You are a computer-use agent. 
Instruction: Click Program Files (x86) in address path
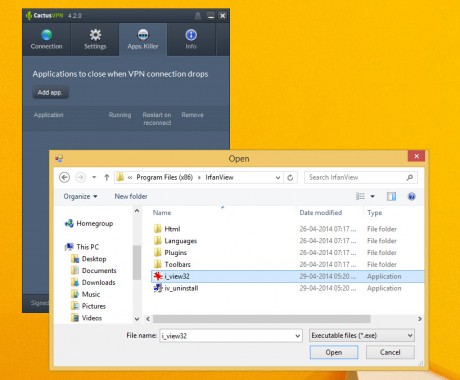coord(165,177)
